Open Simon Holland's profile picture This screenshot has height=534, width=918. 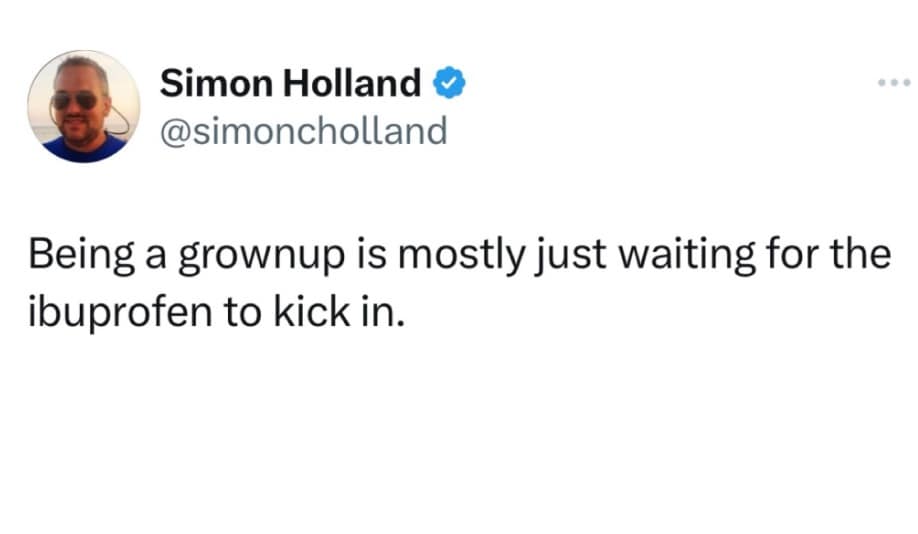coord(84,106)
